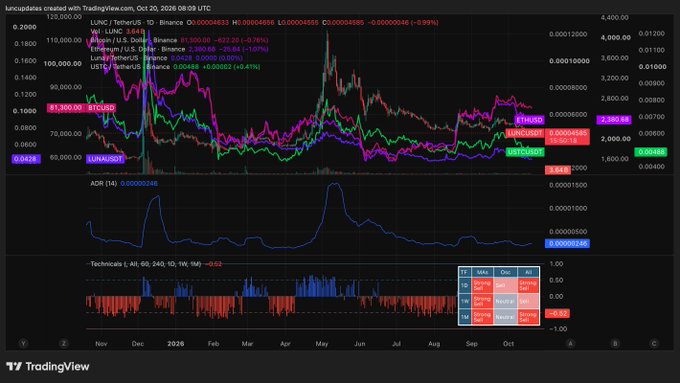Click the 0.00004585 LUNC price tag
Screen dimensions: 680x383
pyautogui.click(x=567, y=137)
